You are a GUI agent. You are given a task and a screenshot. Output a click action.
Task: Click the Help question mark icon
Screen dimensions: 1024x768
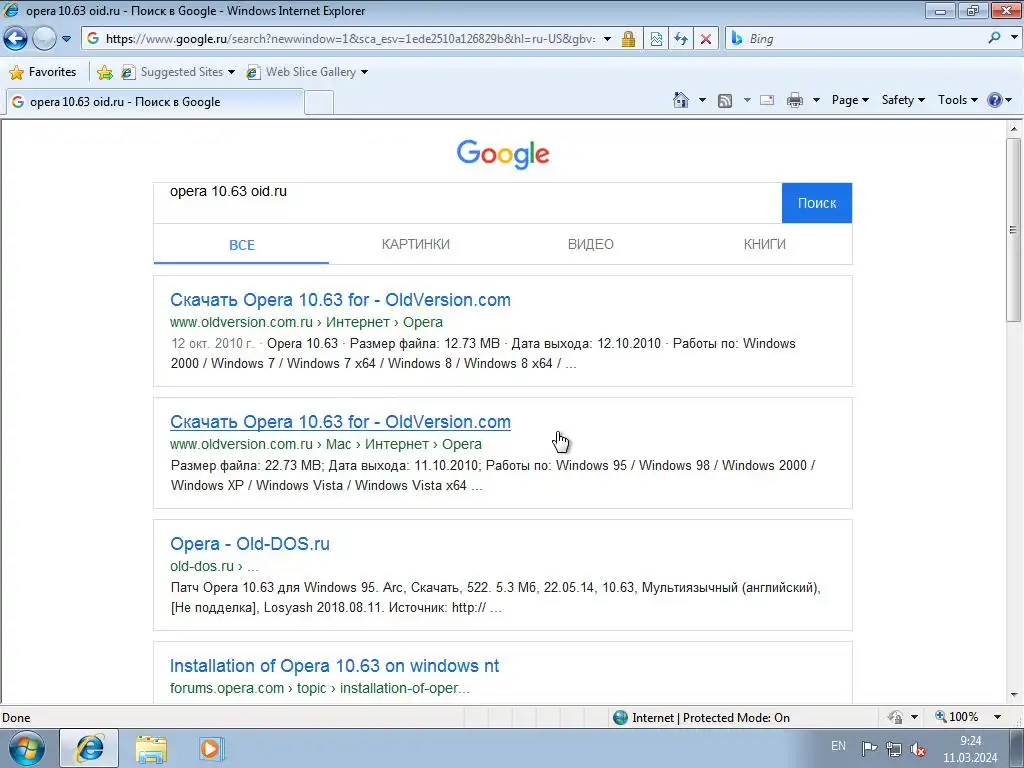pyautogui.click(x=995, y=100)
